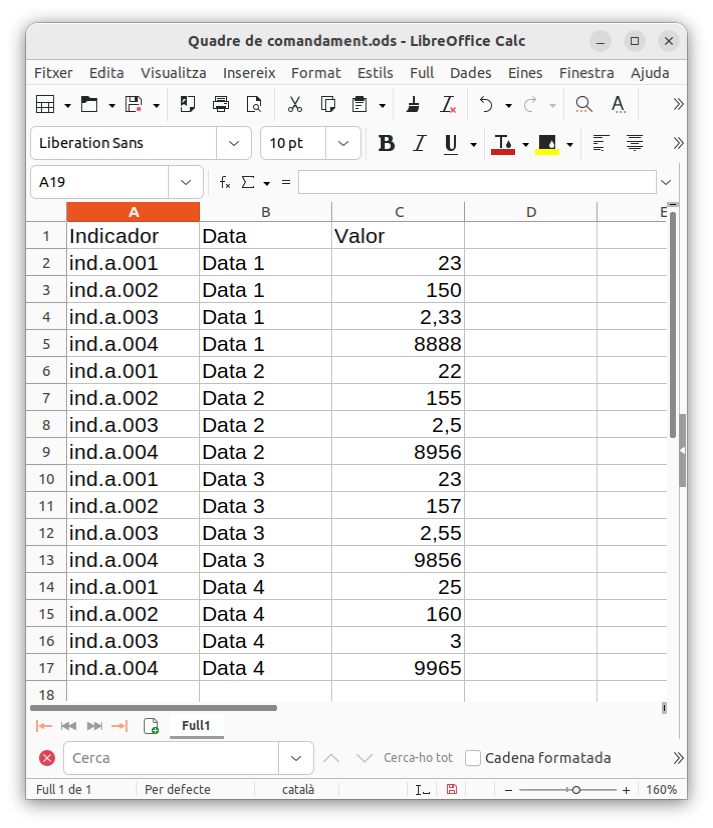The height and width of the screenshot is (828, 713).
Task: Open the search history dropdown
Action: 296,758
